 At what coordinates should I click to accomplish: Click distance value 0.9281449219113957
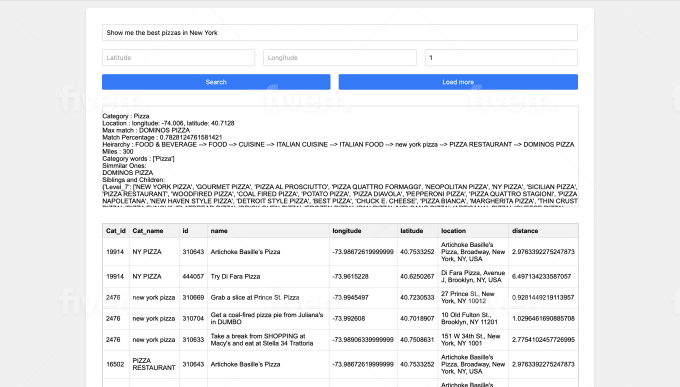pyautogui.click(x=543, y=298)
